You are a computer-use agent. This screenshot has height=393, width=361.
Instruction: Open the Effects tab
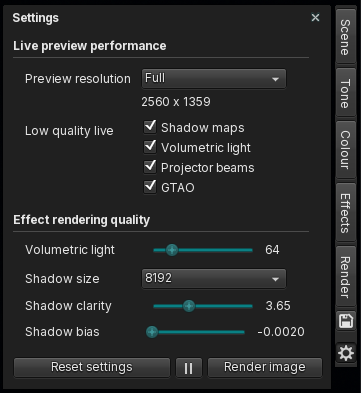(346, 213)
